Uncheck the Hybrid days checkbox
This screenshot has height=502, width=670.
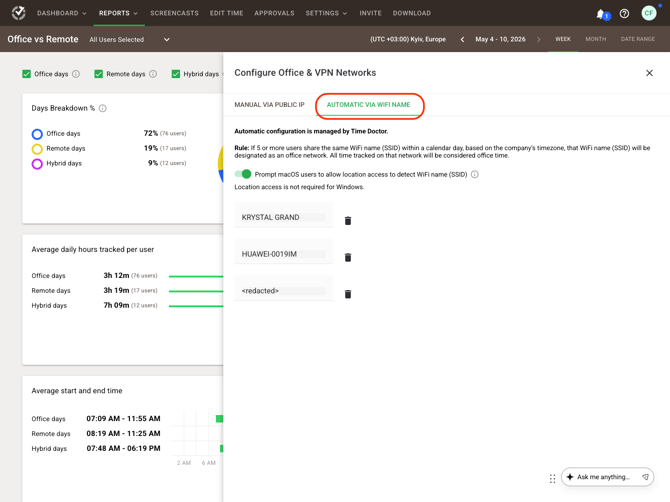coord(176,74)
